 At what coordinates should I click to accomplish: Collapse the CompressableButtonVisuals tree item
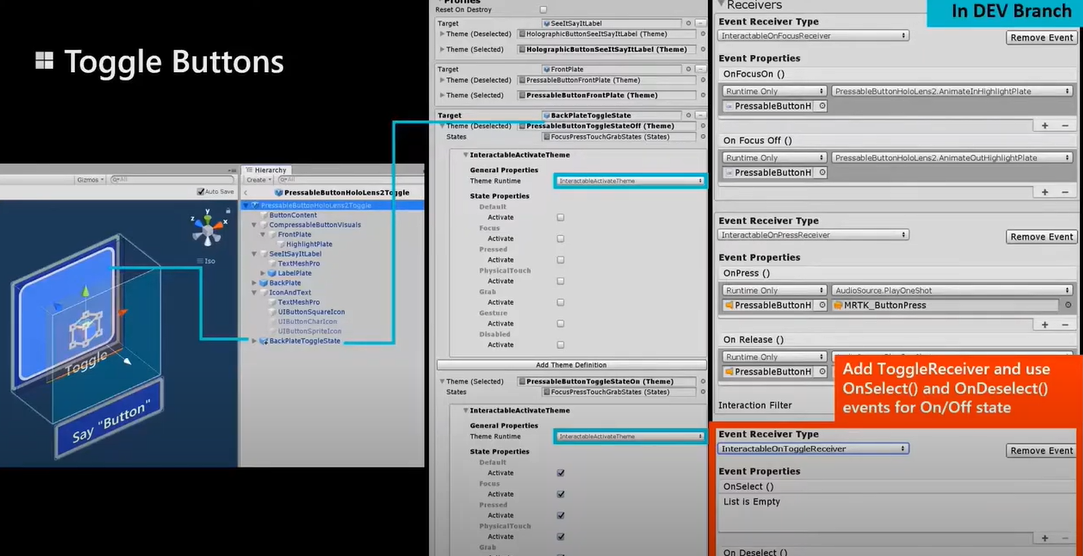coord(254,225)
